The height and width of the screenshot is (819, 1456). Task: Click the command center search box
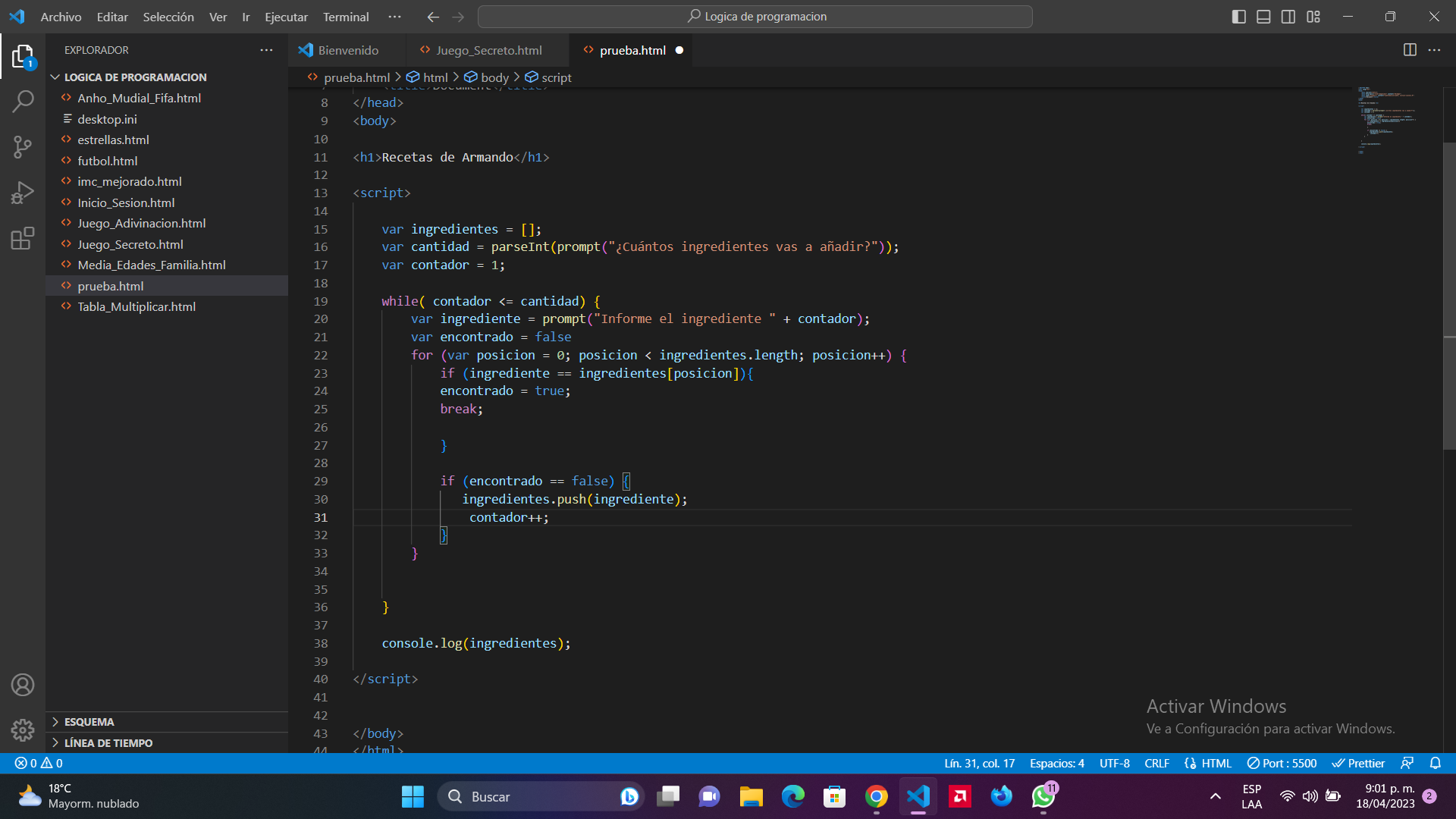[755, 17]
